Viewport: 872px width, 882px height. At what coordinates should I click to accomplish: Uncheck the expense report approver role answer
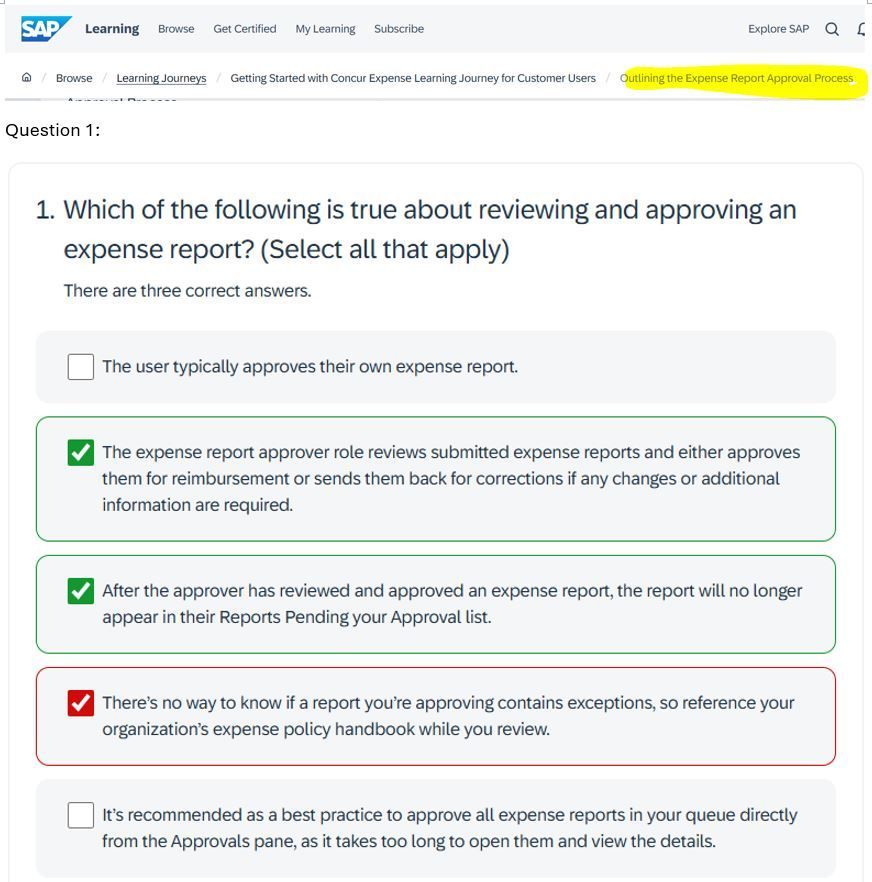point(80,452)
